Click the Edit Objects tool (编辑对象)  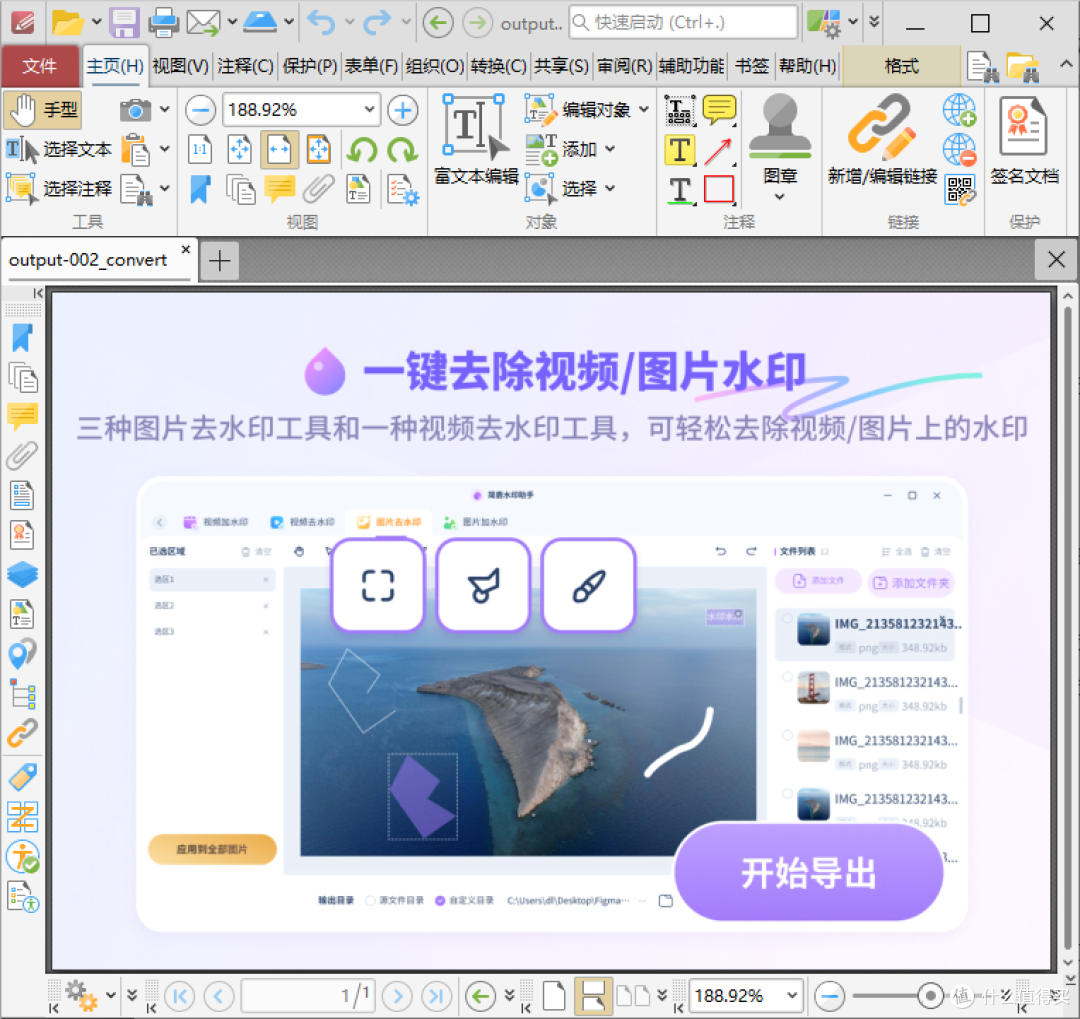tap(579, 110)
